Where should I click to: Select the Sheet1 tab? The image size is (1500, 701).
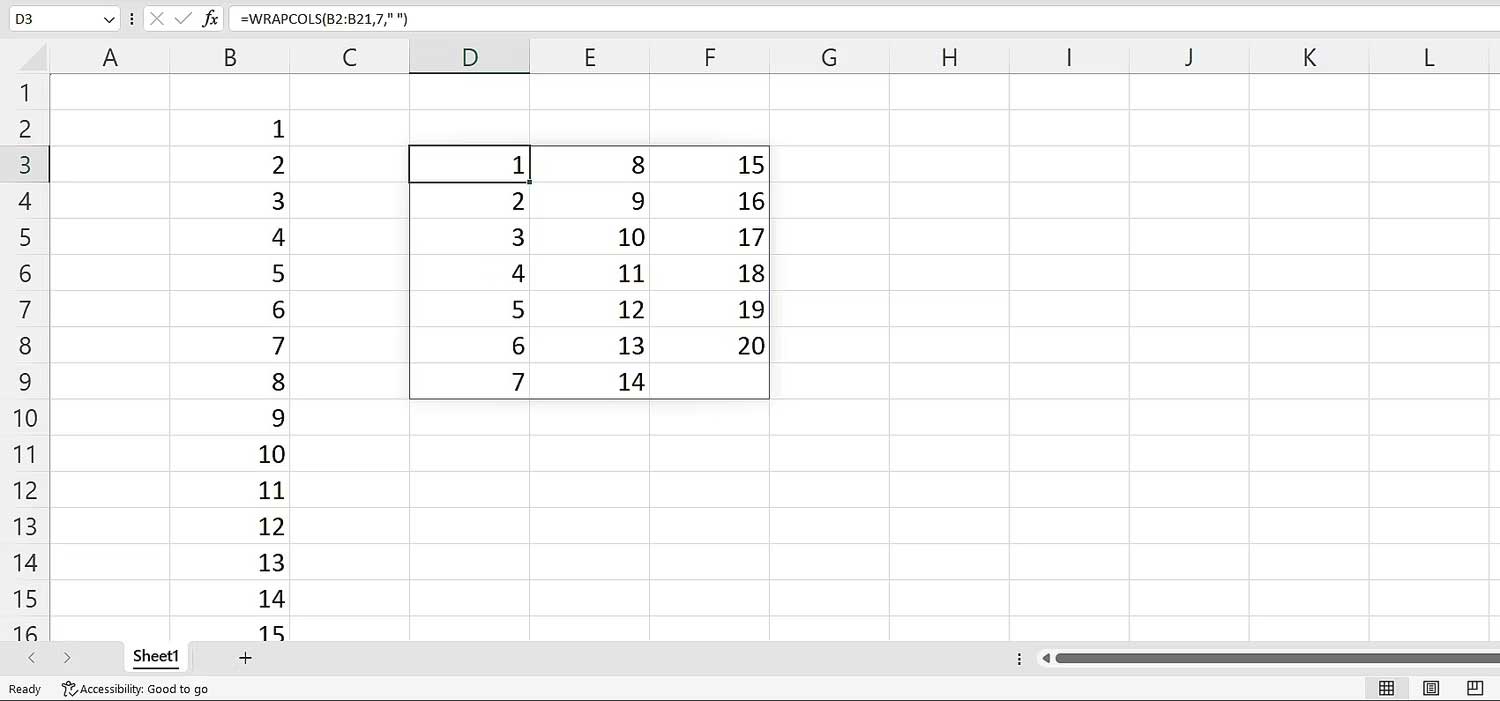pyautogui.click(x=156, y=656)
